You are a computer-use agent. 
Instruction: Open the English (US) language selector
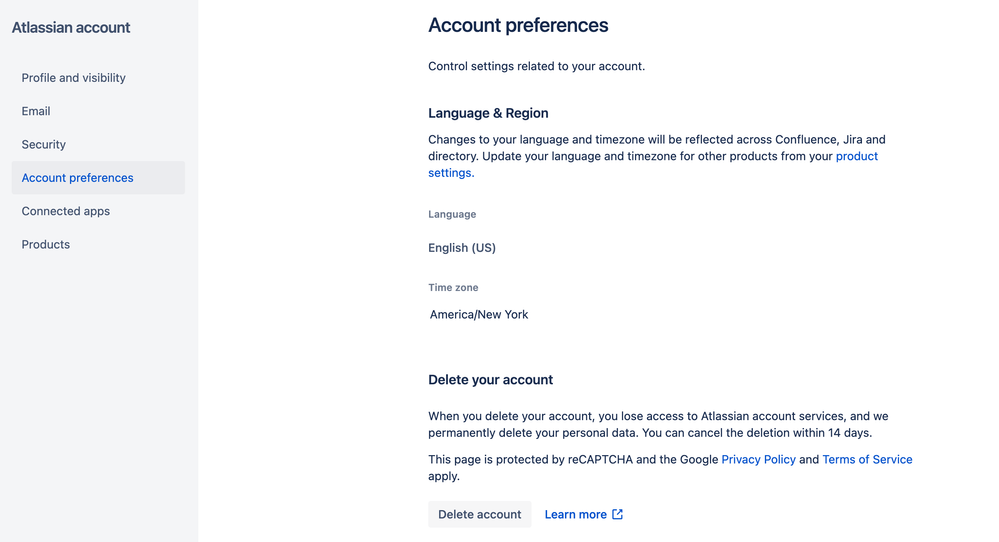pos(462,248)
